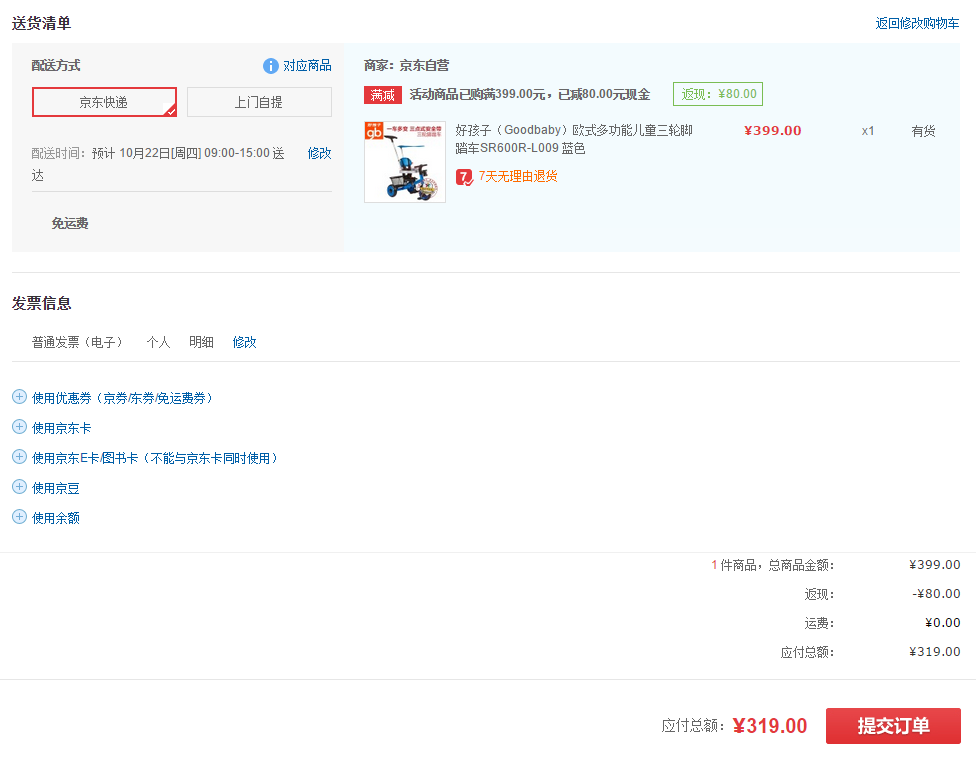
Task: Open the Goodbaby tricycle product title
Action: point(573,139)
